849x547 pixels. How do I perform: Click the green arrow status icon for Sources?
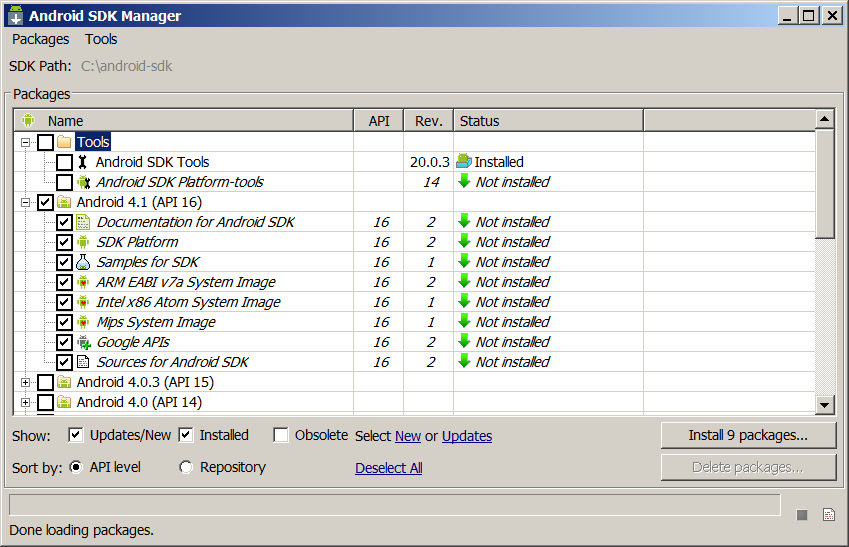pos(464,361)
